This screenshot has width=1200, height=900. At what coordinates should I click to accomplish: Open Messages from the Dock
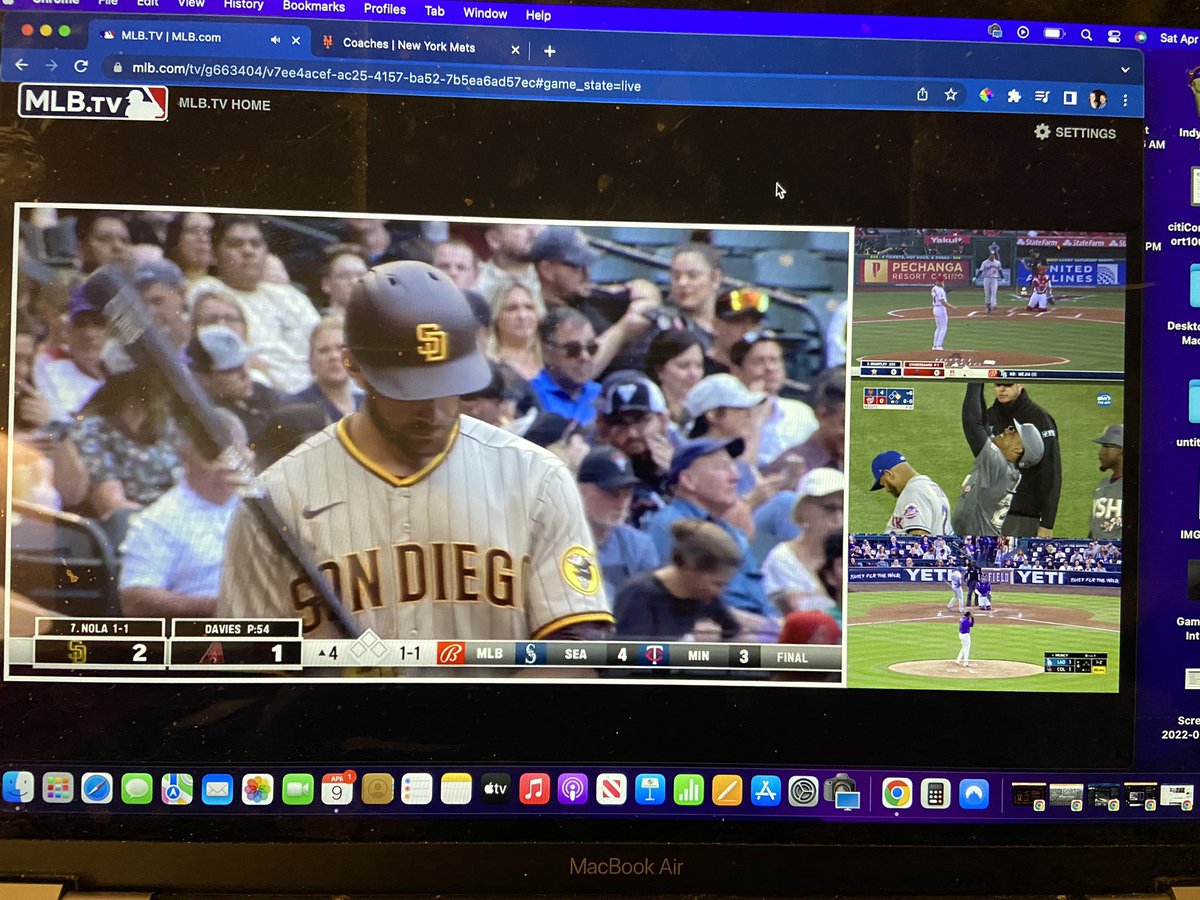pyautogui.click(x=137, y=788)
